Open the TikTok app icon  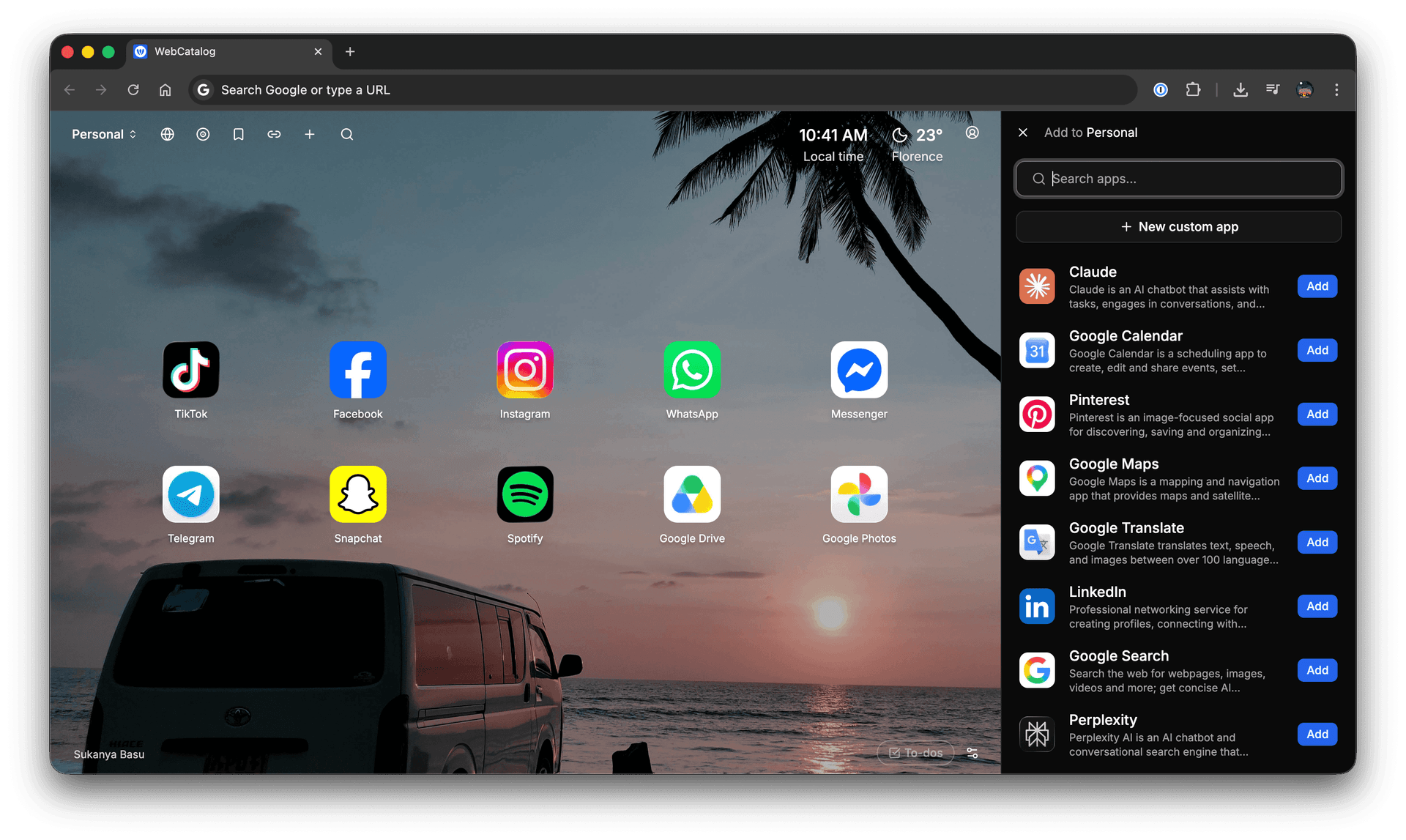tap(190, 370)
